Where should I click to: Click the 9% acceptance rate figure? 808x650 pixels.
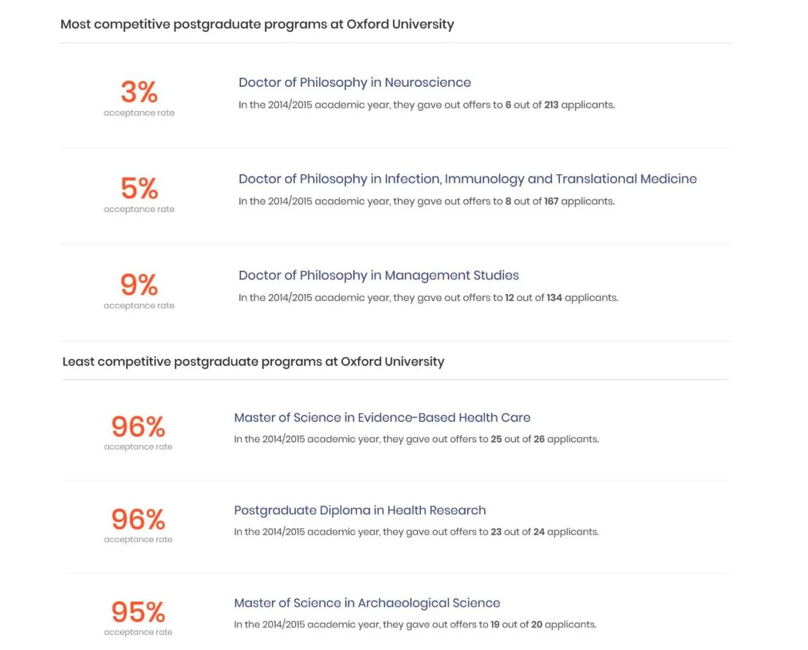[x=139, y=286]
